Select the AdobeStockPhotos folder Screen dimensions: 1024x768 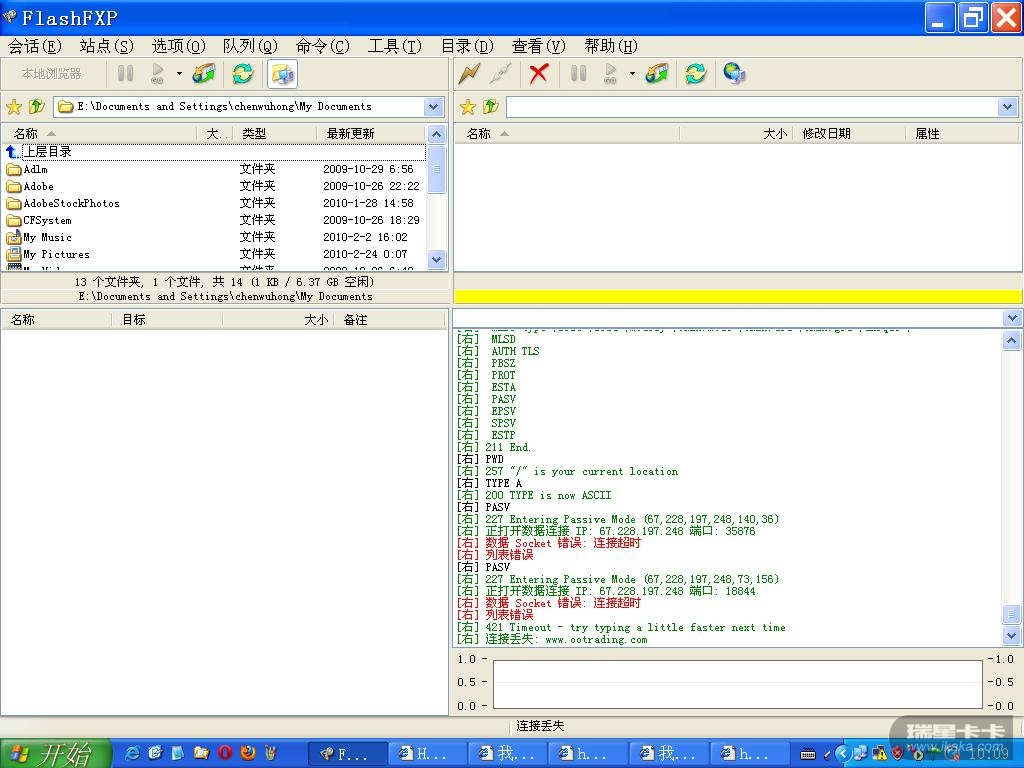point(71,203)
